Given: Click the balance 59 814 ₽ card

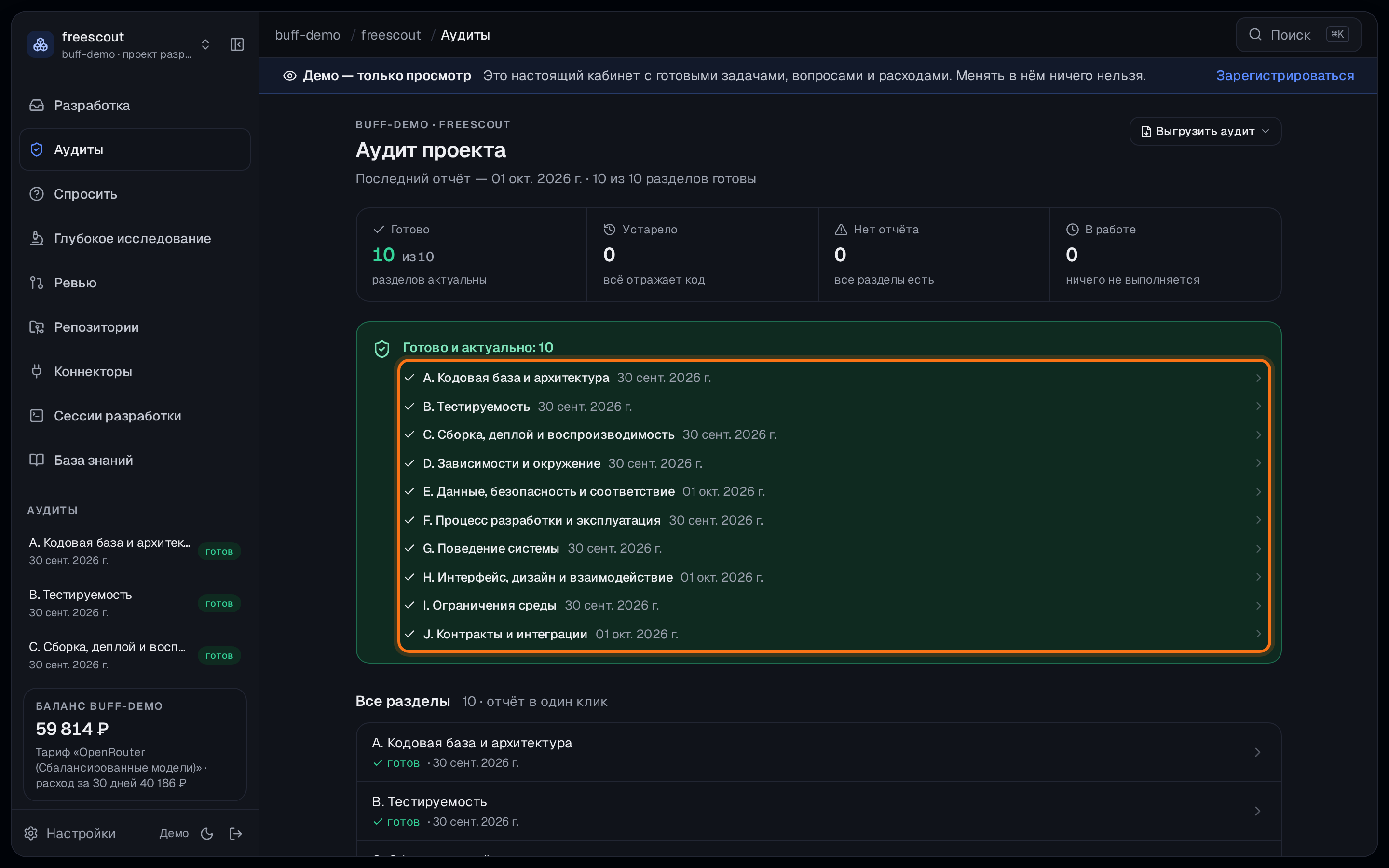Looking at the screenshot, I should click(x=135, y=744).
